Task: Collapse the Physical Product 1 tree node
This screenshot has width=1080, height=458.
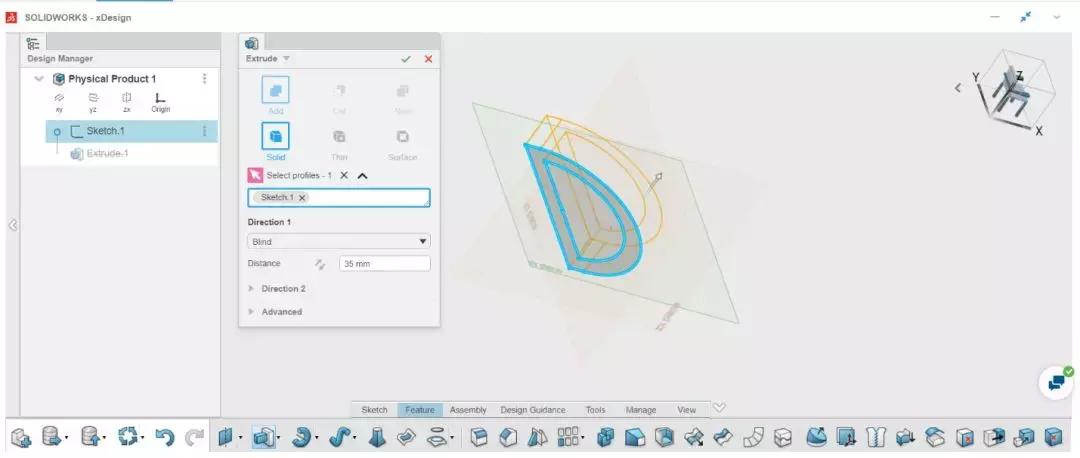Action: click(x=39, y=79)
